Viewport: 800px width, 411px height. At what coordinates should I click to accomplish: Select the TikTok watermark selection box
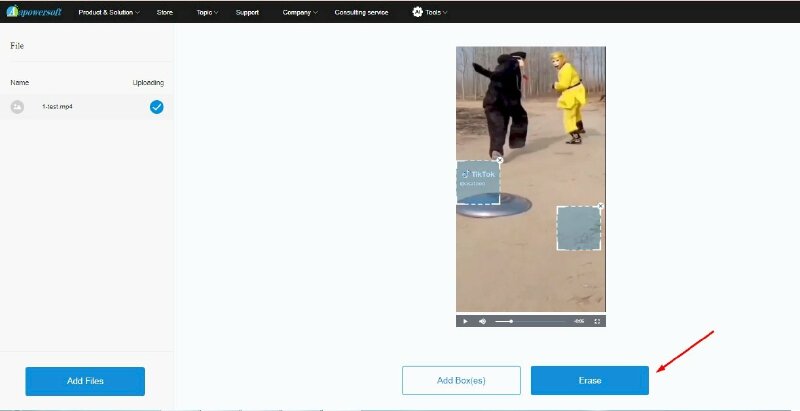pos(478,183)
